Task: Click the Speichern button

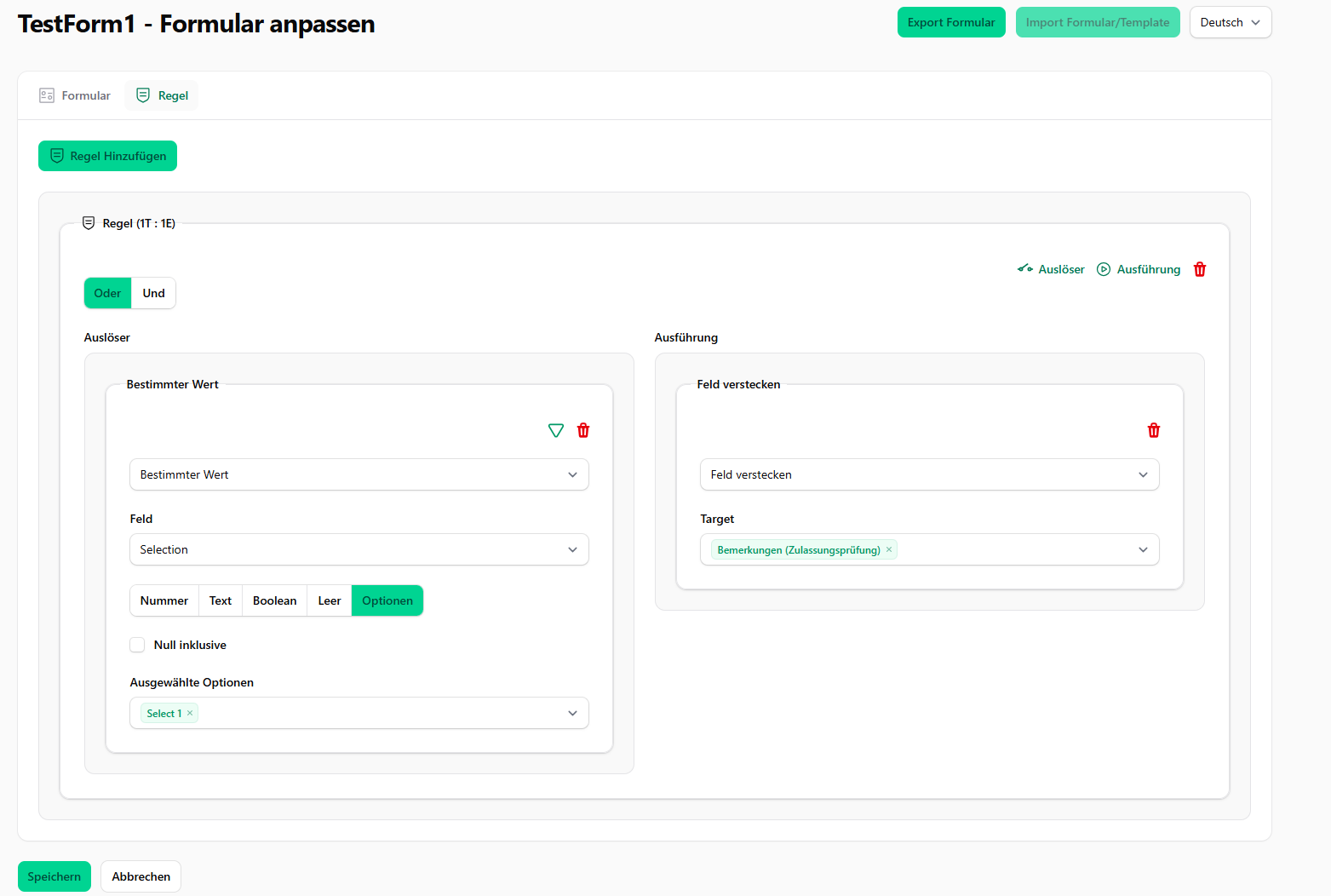Action: [x=54, y=876]
